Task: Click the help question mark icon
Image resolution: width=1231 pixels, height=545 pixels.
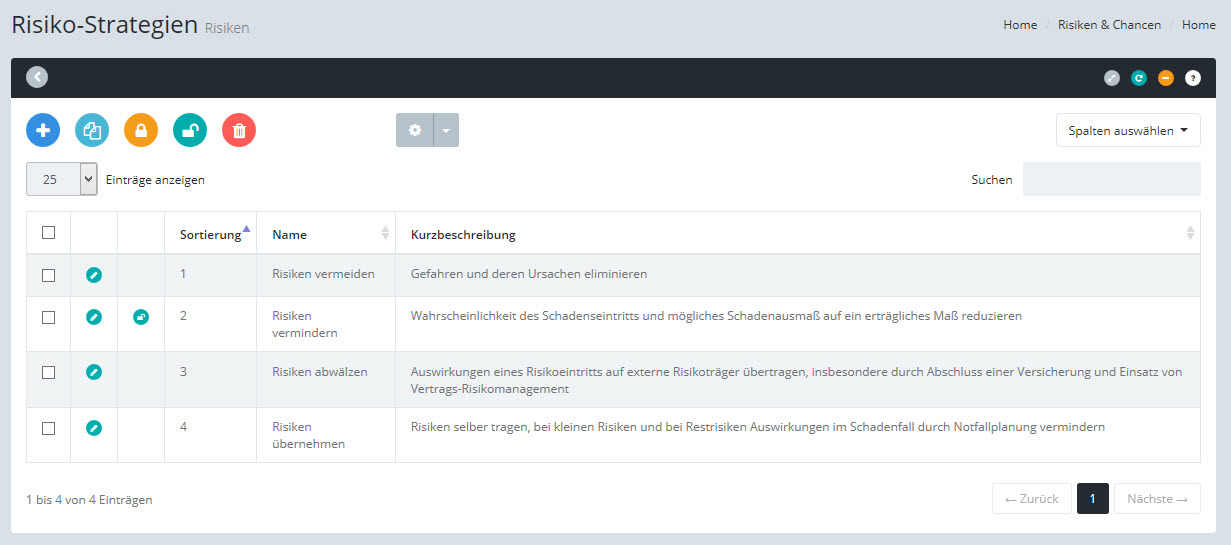Action: [1193, 78]
